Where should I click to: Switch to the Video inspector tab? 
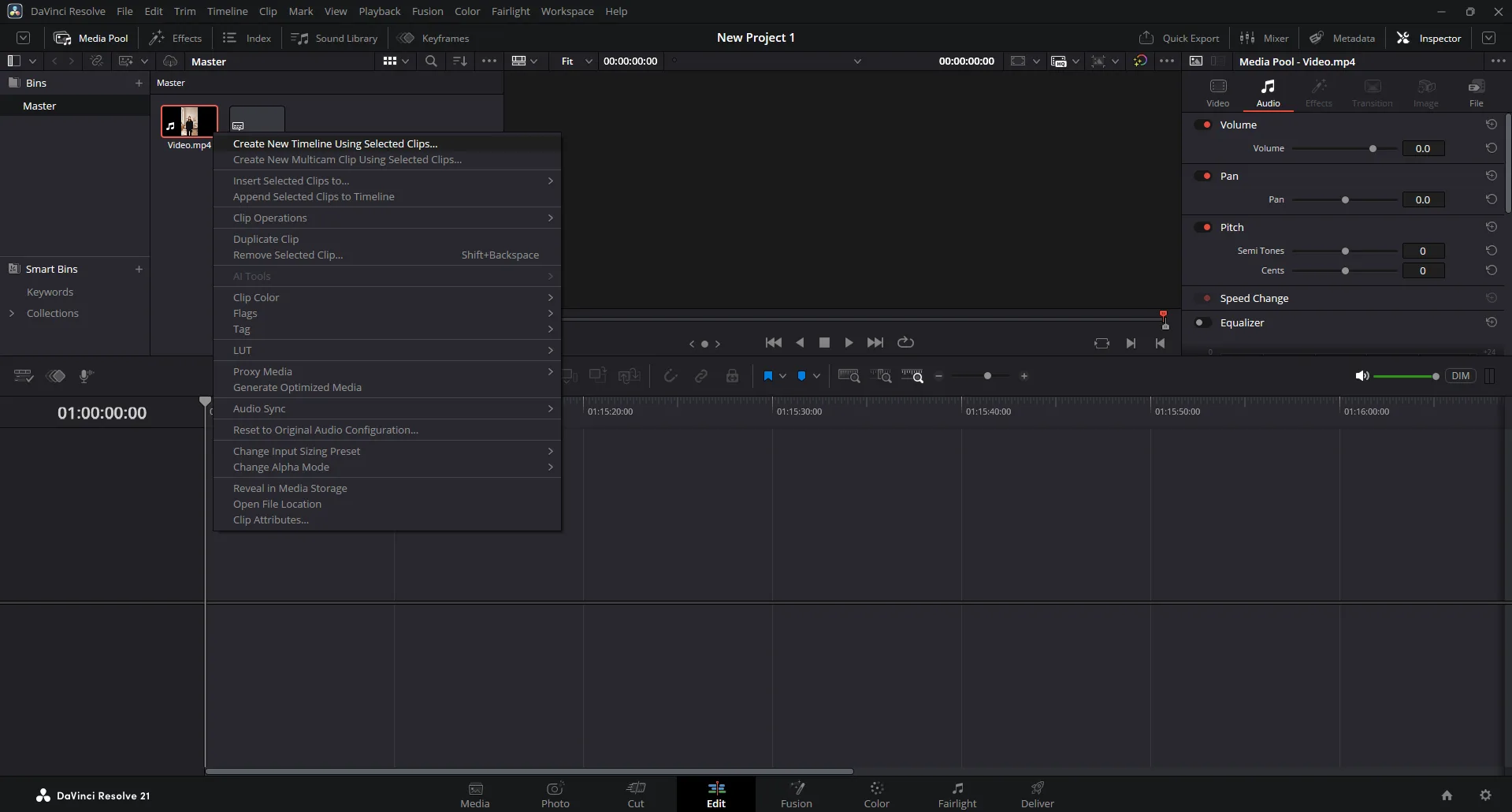click(x=1217, y=93)
